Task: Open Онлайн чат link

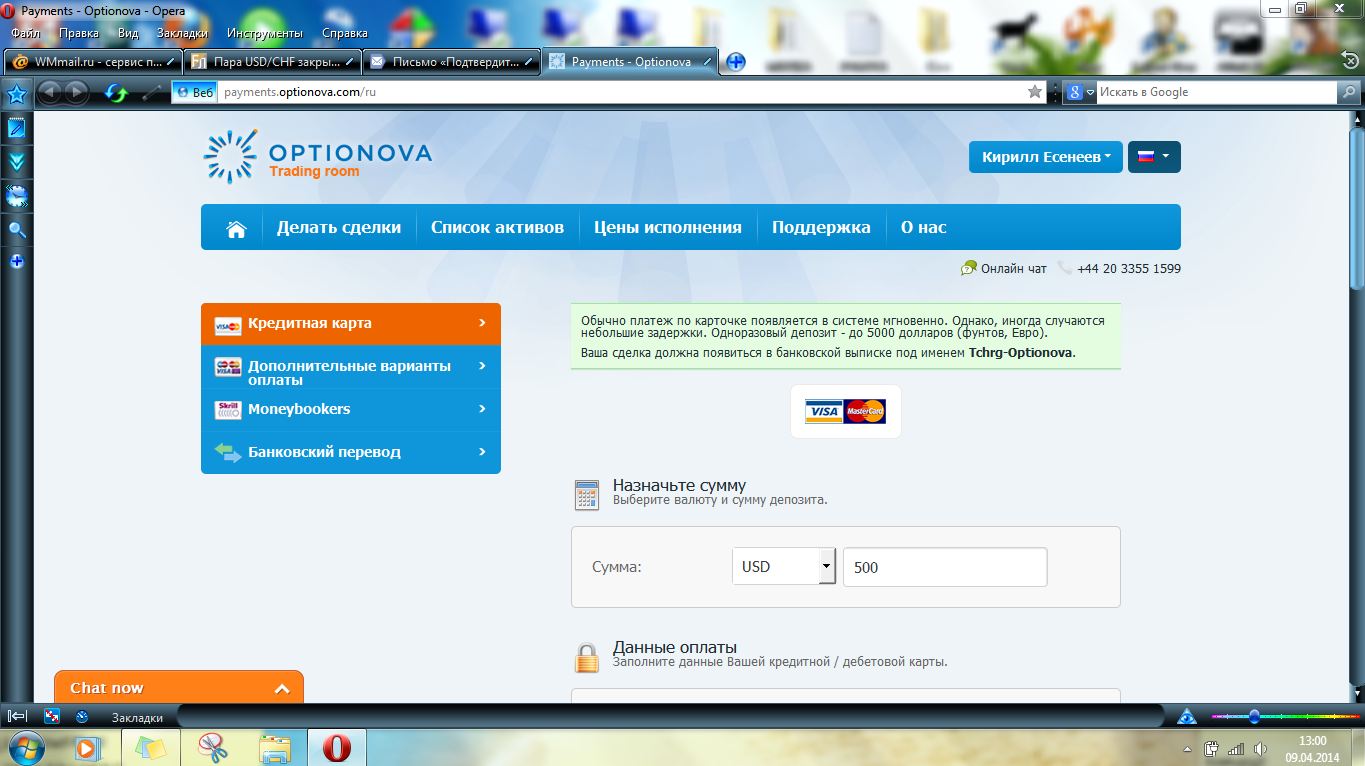Action: (x=1004, y=269)
